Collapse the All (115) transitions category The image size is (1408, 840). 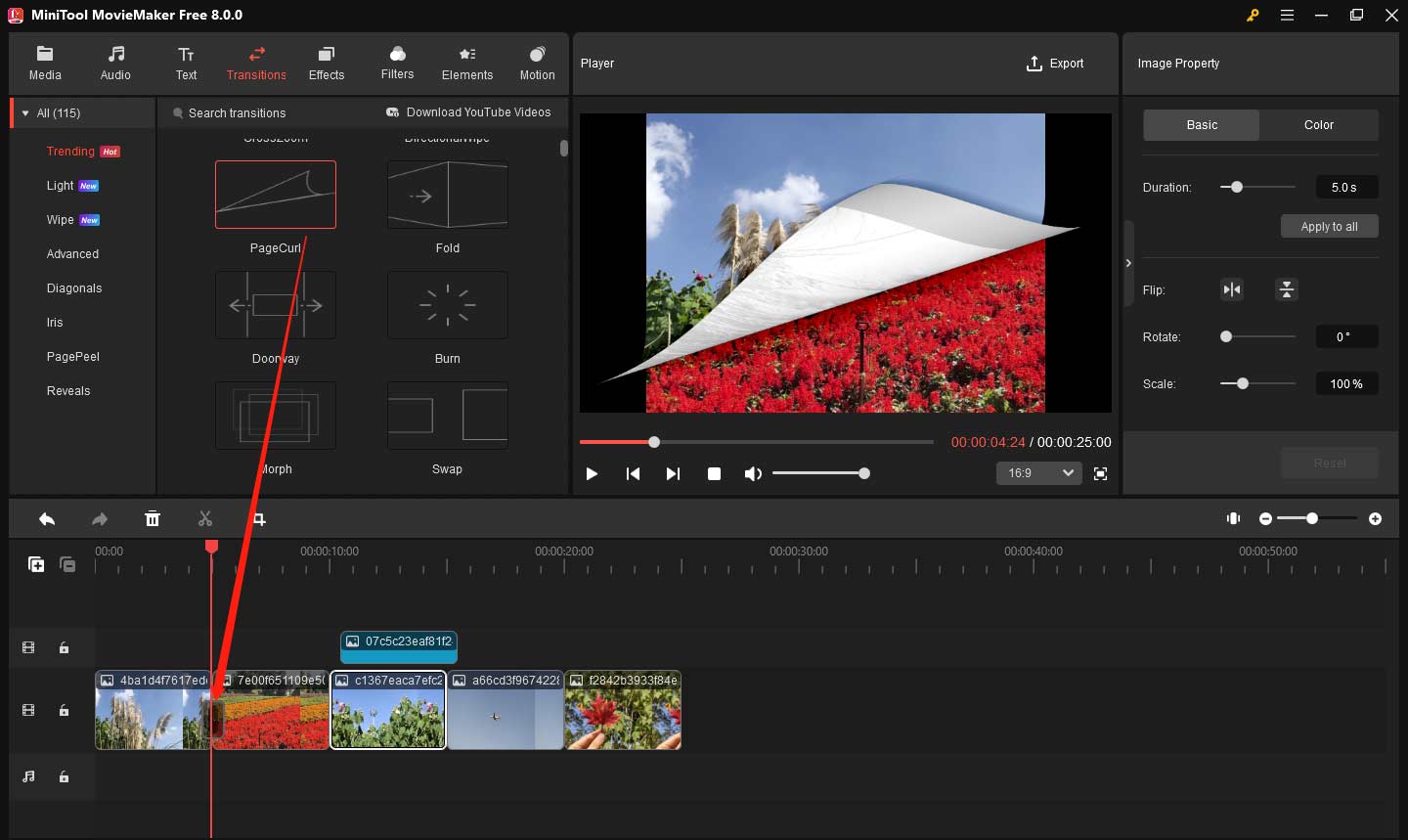tap(23, 112)
